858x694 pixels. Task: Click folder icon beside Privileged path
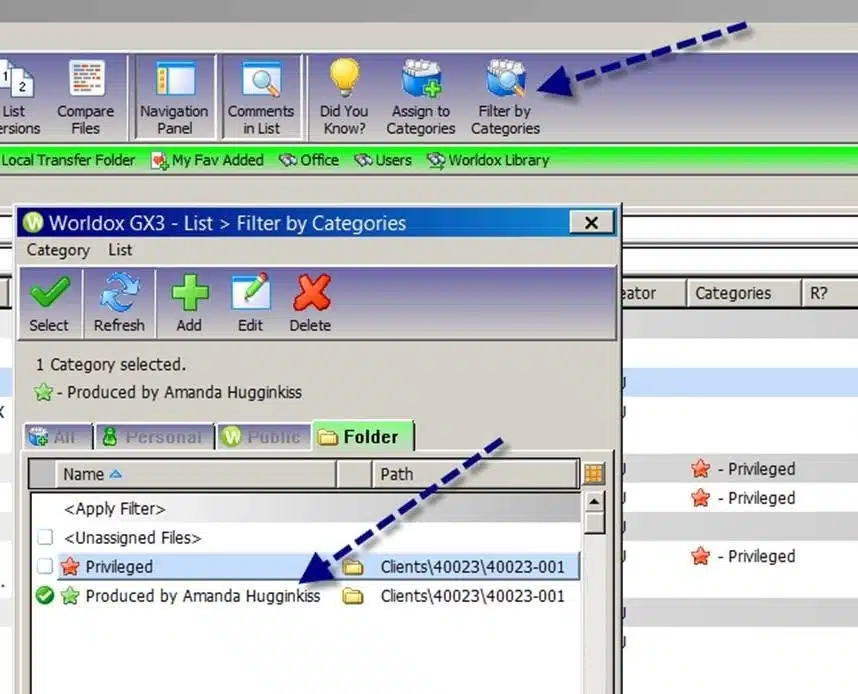(352, 566)
